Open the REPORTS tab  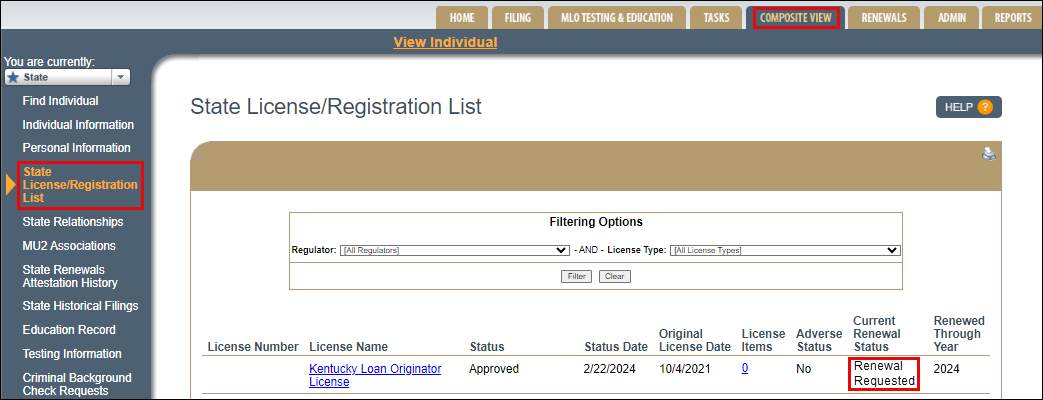(1012, 18)
